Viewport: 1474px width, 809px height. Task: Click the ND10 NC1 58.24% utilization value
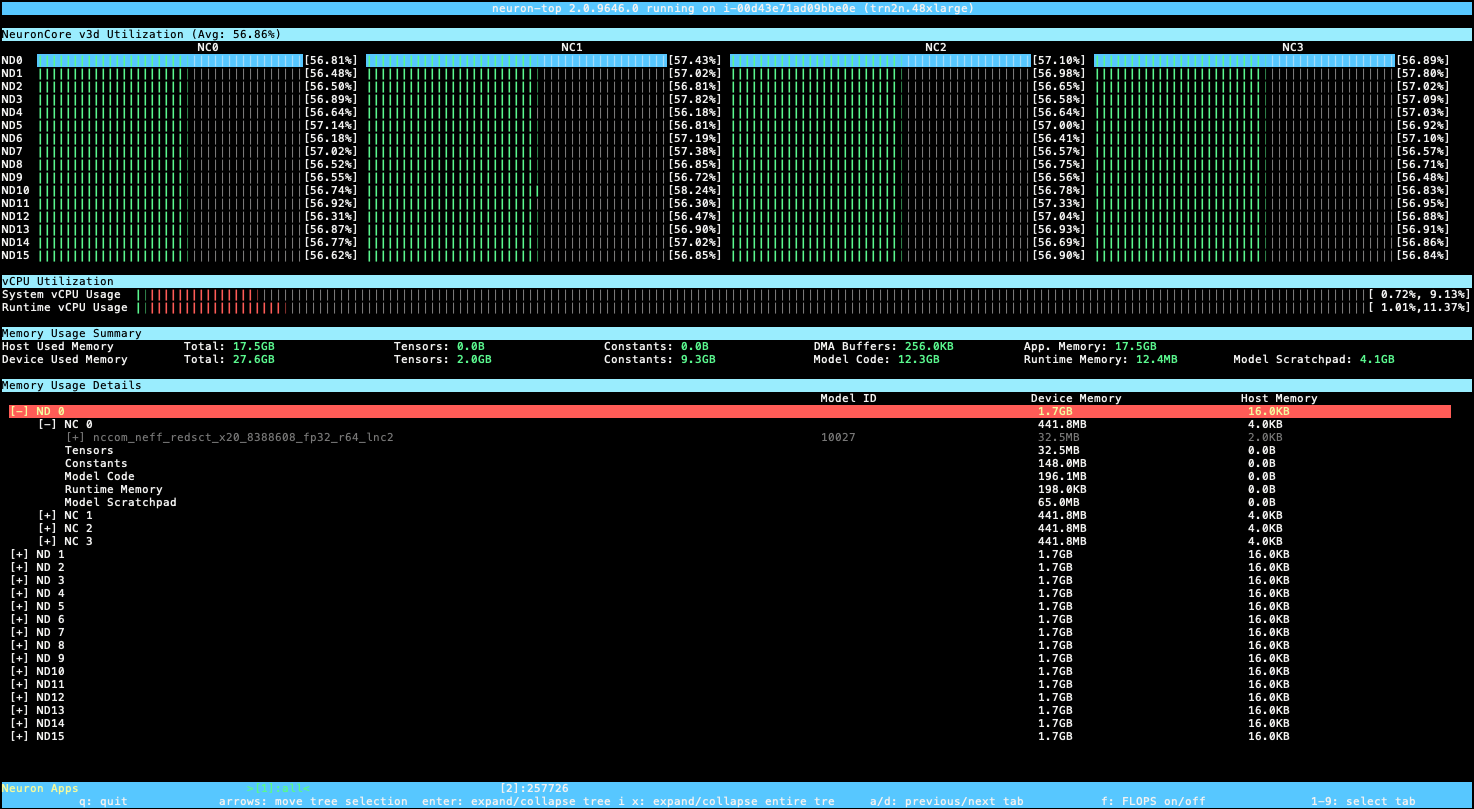click(x=694, y=191)
